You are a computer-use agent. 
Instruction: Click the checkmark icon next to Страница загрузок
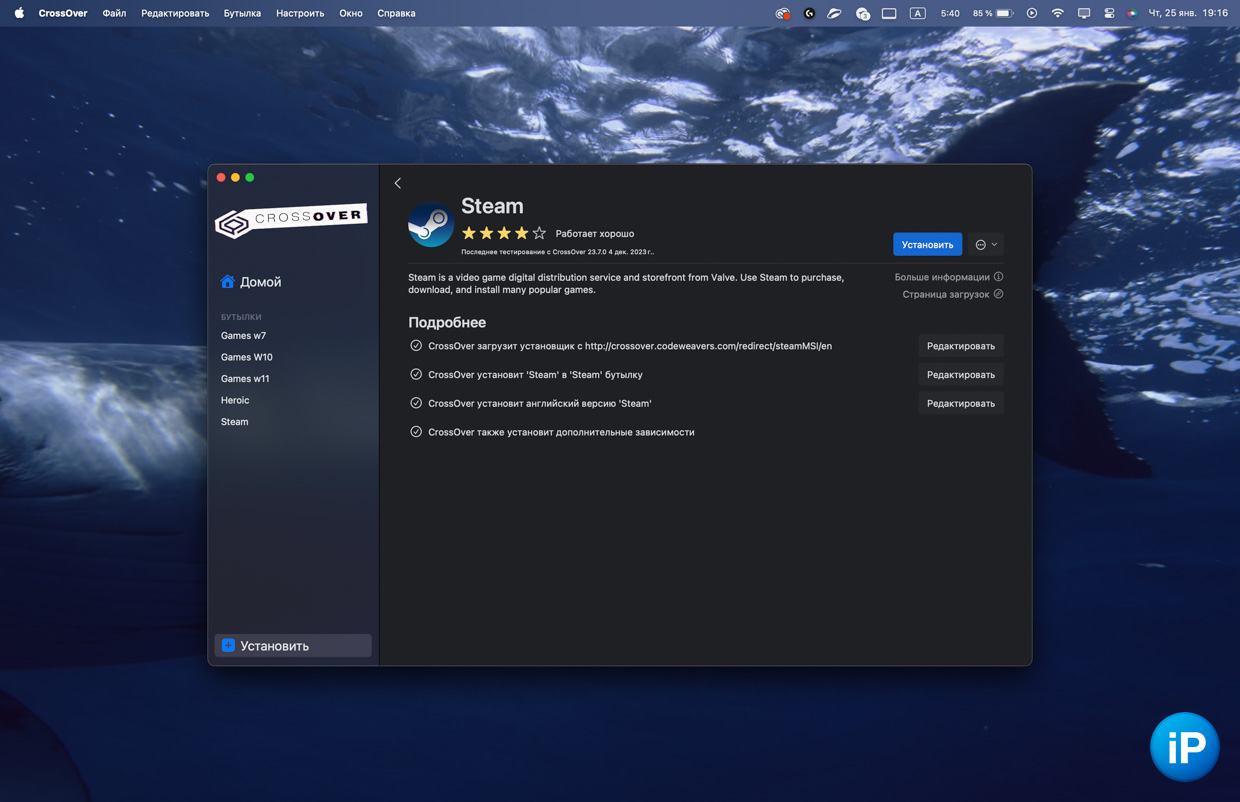tap(998, 294)
